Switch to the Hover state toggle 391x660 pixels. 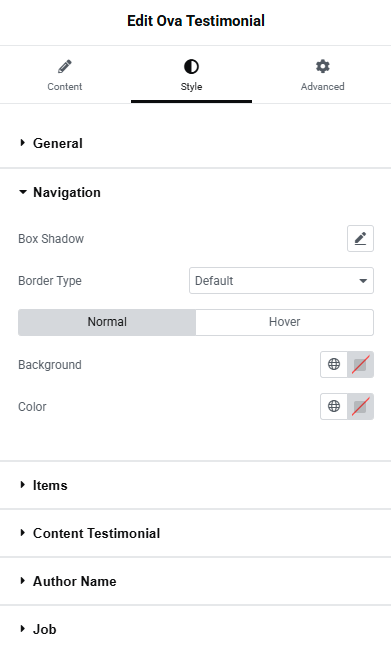point(285,322)
